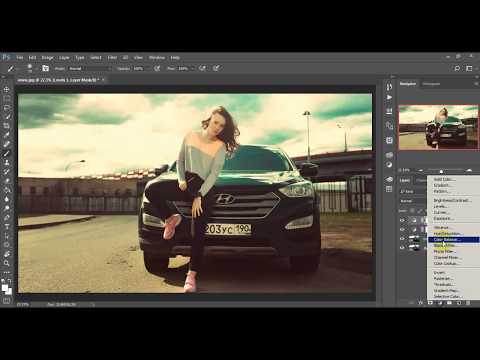This screenshot has height=360, width=480.
Task: Expand the status bar info arrow
Action: (x=93, y=304)
